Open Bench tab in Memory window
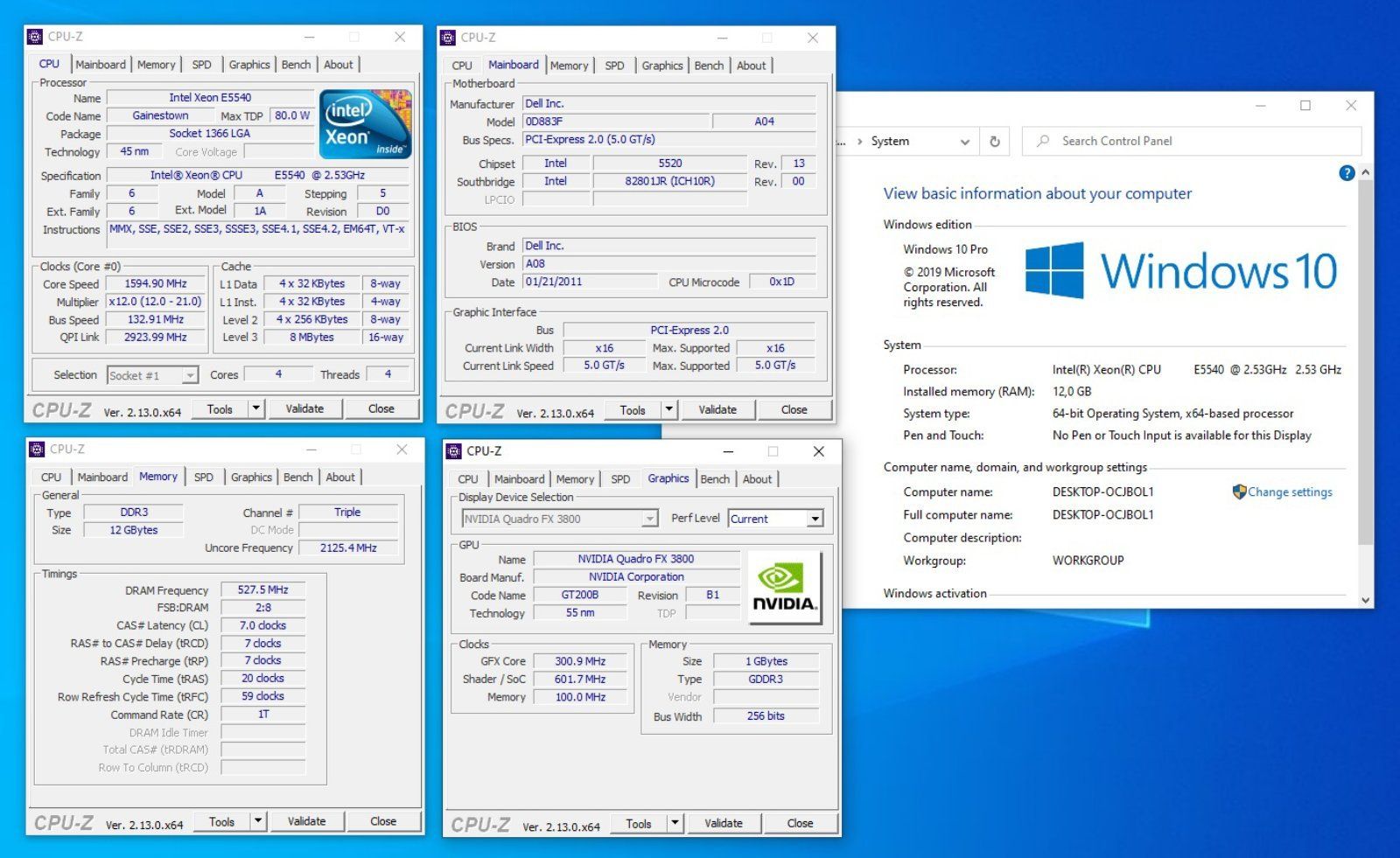The image size is (1400, 858). point(297,477)
